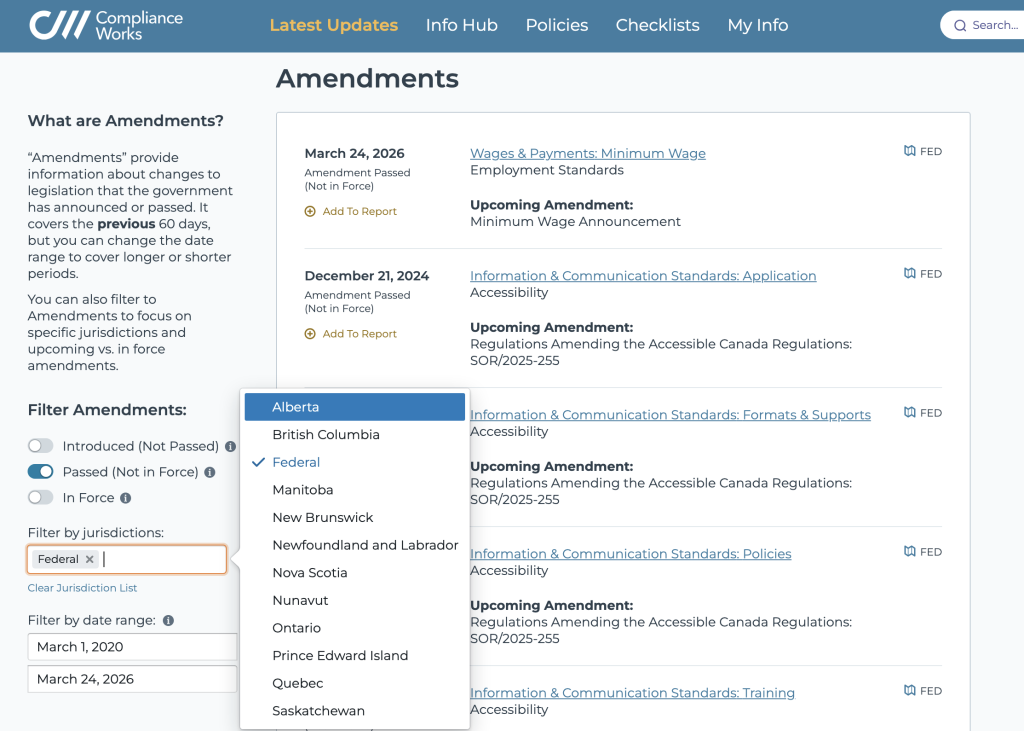Remove the Federal jurisdiction tag
This screenshot has height=731, width=1024.
(90, 560)
